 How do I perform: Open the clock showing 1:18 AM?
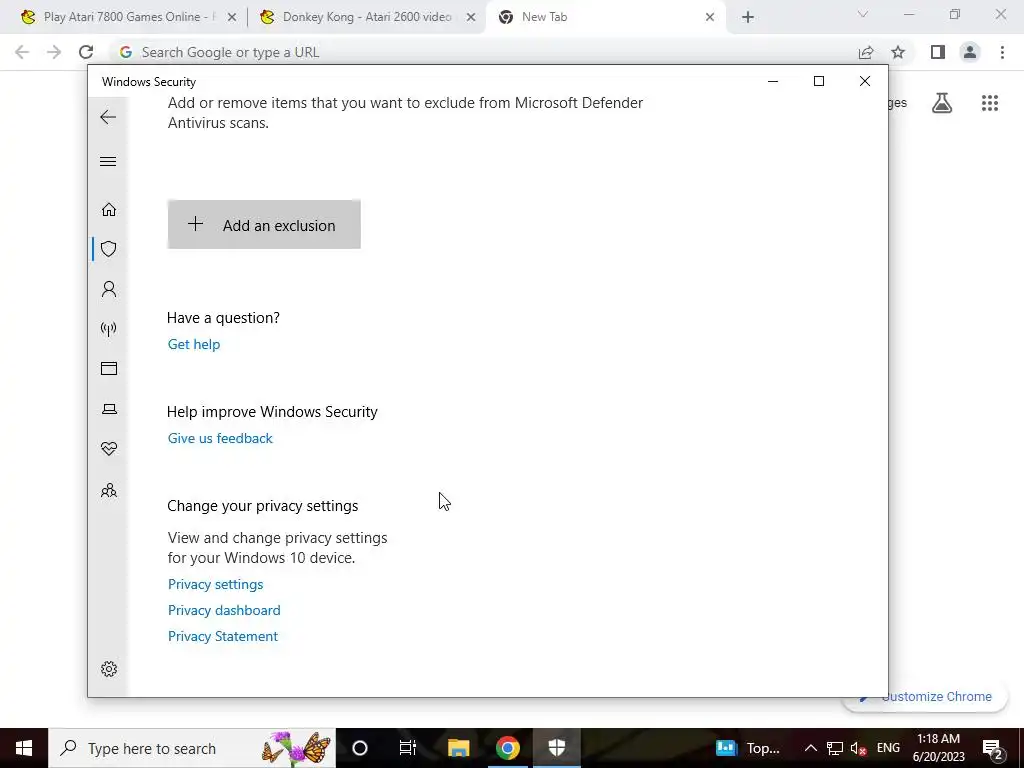coord(938,748)
